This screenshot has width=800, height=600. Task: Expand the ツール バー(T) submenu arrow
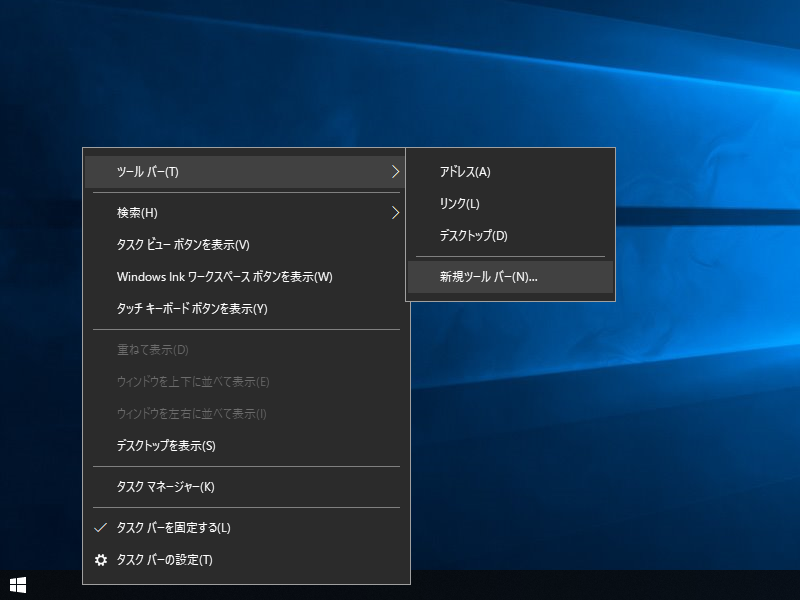click(x=395, y=172)
